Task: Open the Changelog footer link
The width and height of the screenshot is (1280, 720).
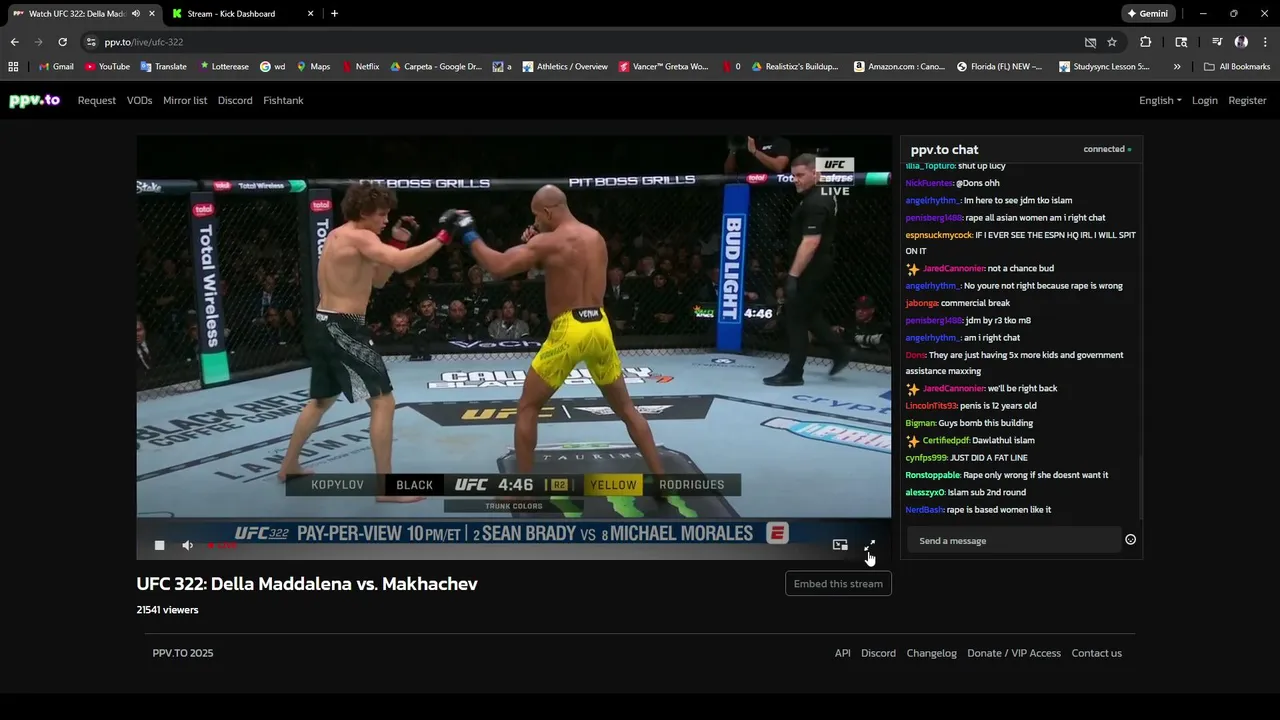Action: pyautogui.click(x=932, y=653)
